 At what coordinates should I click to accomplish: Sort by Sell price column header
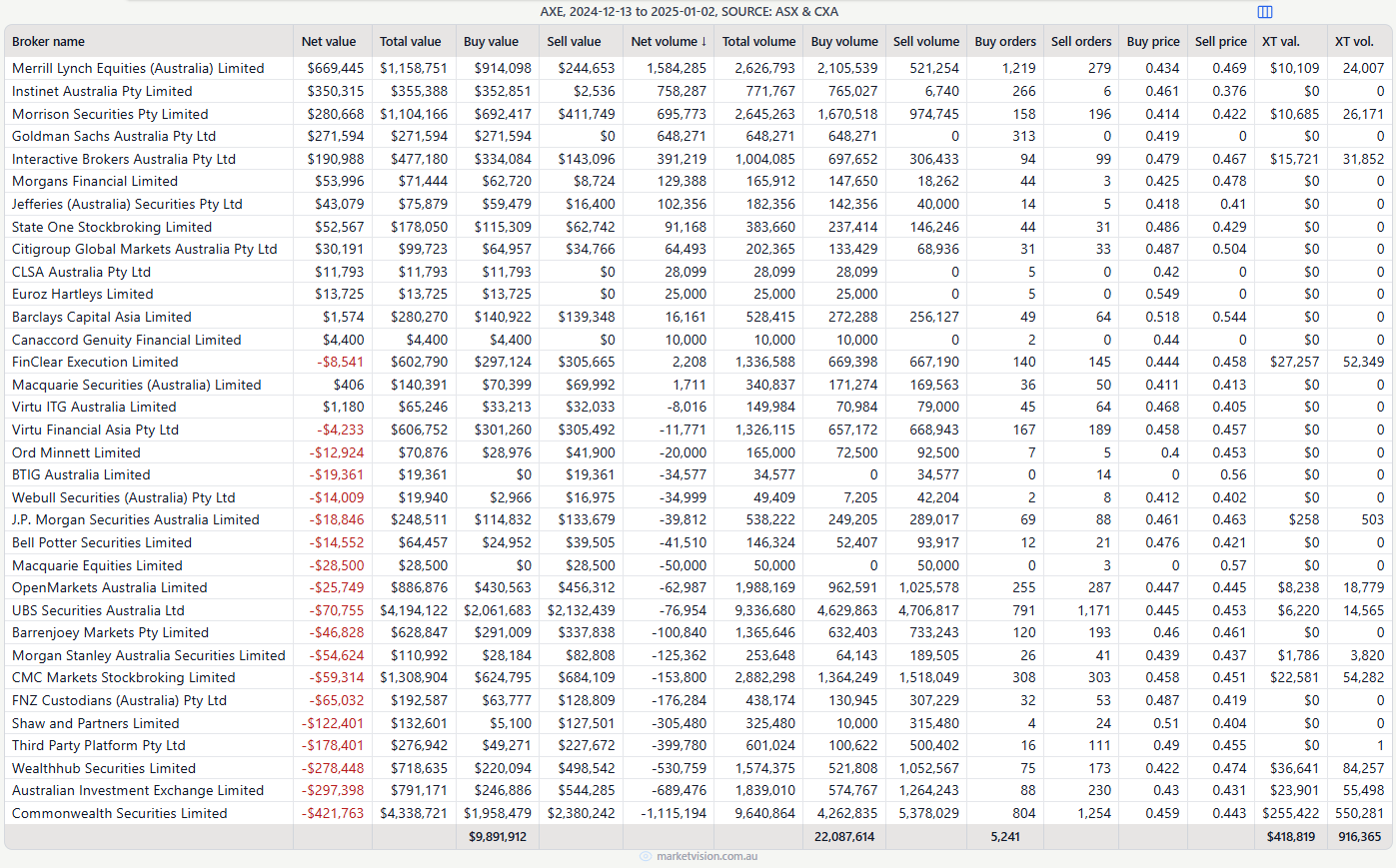[x=1221, y=42]
